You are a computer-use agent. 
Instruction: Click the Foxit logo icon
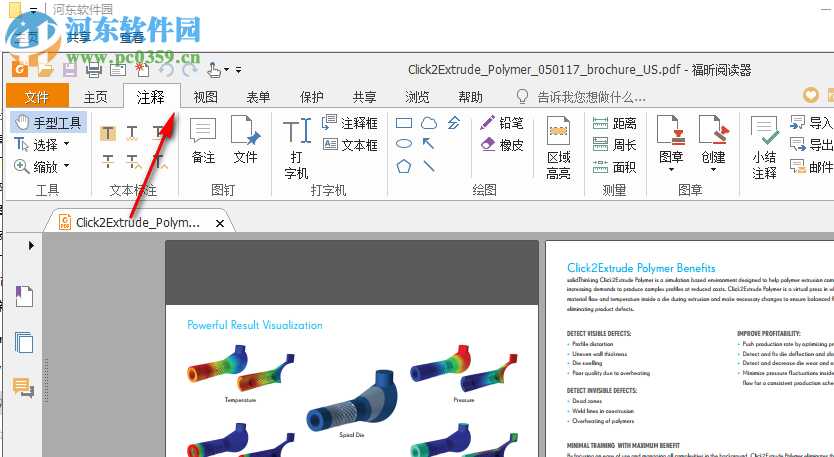[20, 69]
